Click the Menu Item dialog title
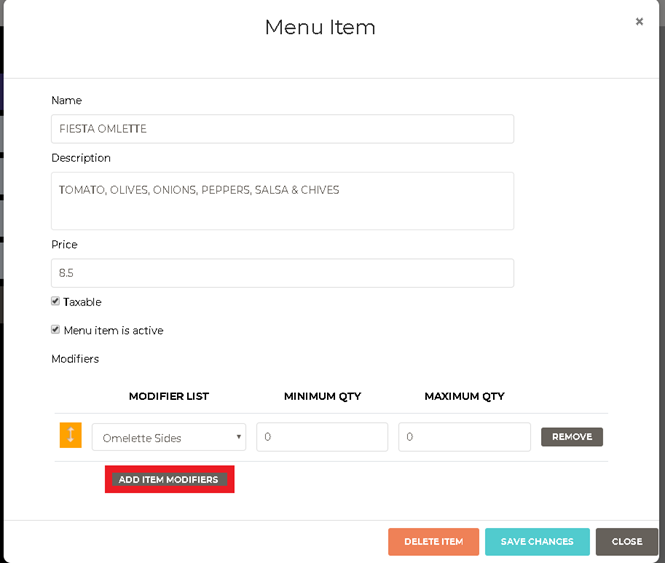The height and width of the screenshot is (563, 665). pos(320,28)
